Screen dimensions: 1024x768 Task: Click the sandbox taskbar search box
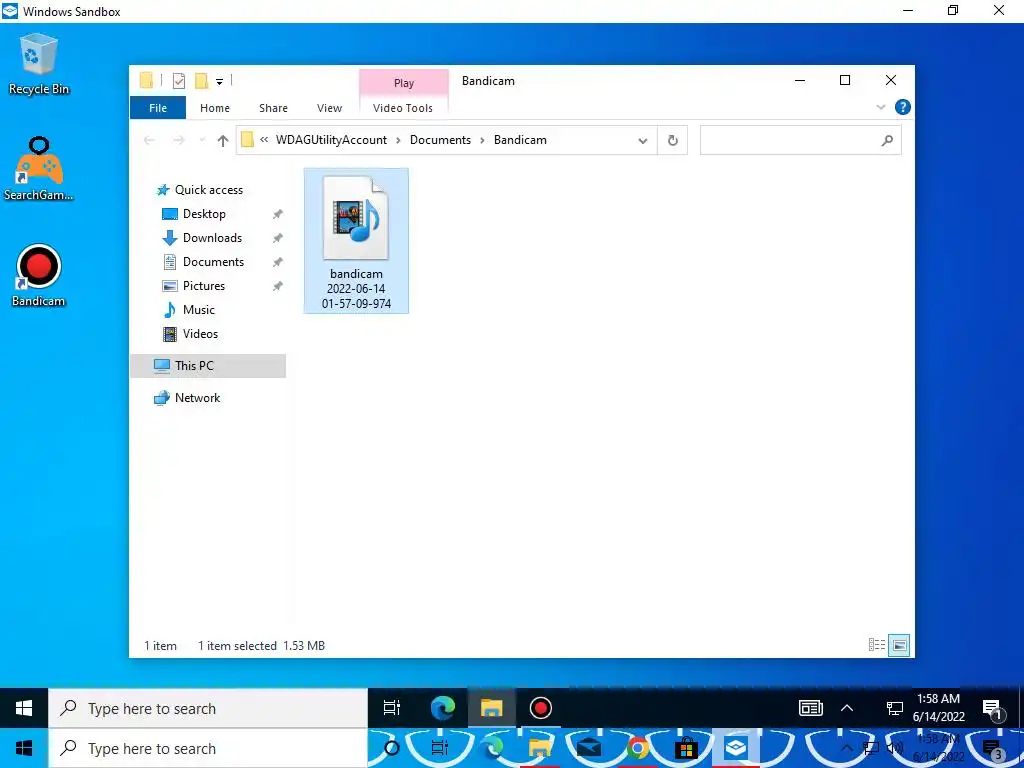point(208,709)
